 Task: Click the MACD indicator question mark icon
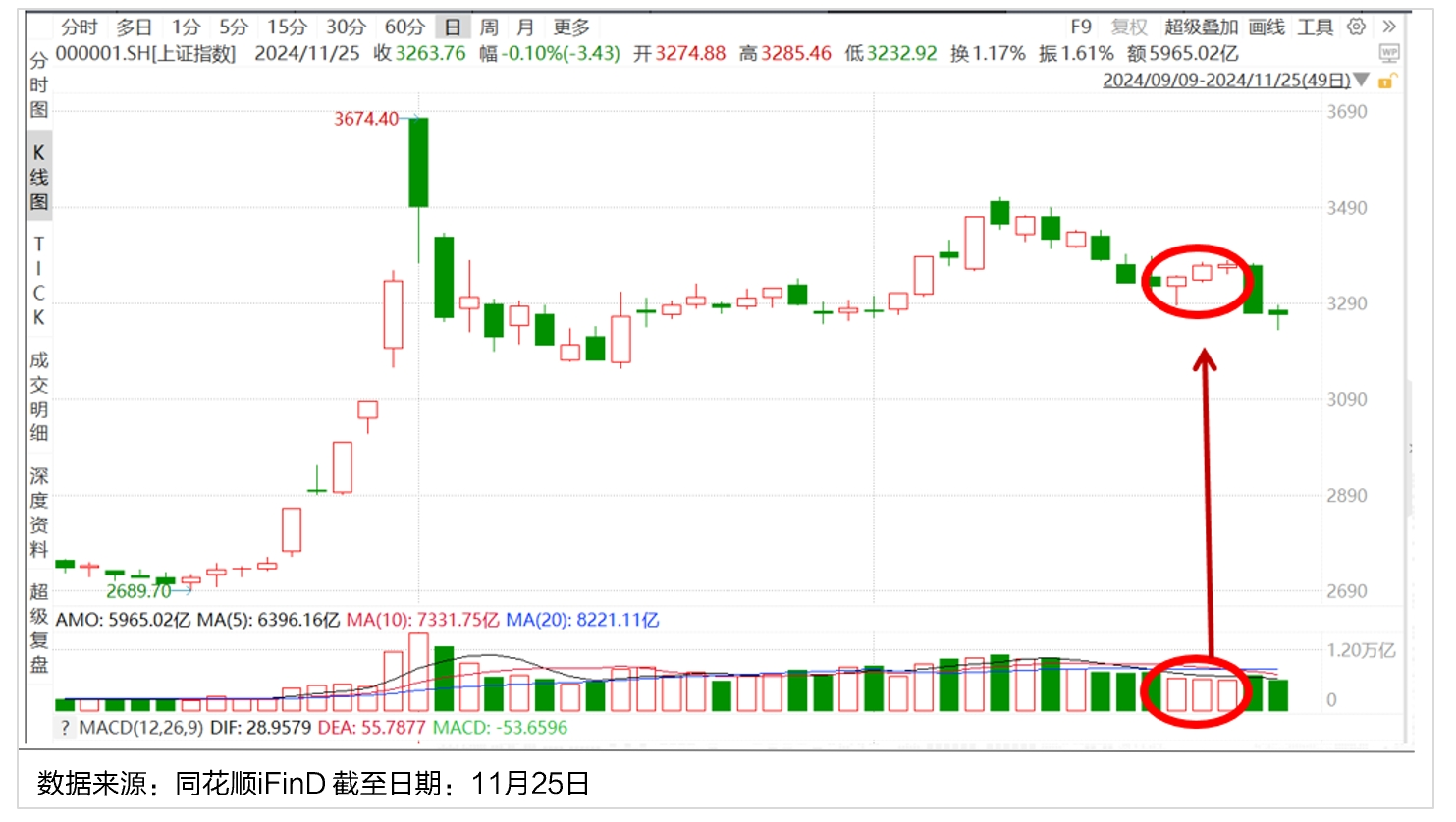(65, 728)
